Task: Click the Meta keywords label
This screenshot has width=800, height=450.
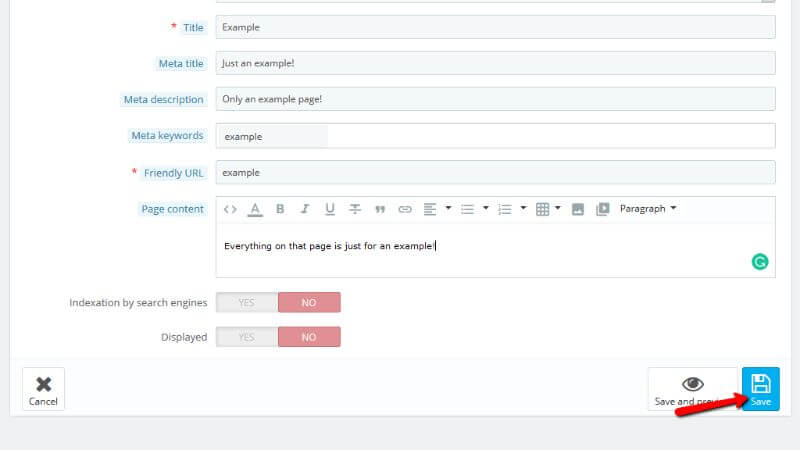Action: coord(167,136)
